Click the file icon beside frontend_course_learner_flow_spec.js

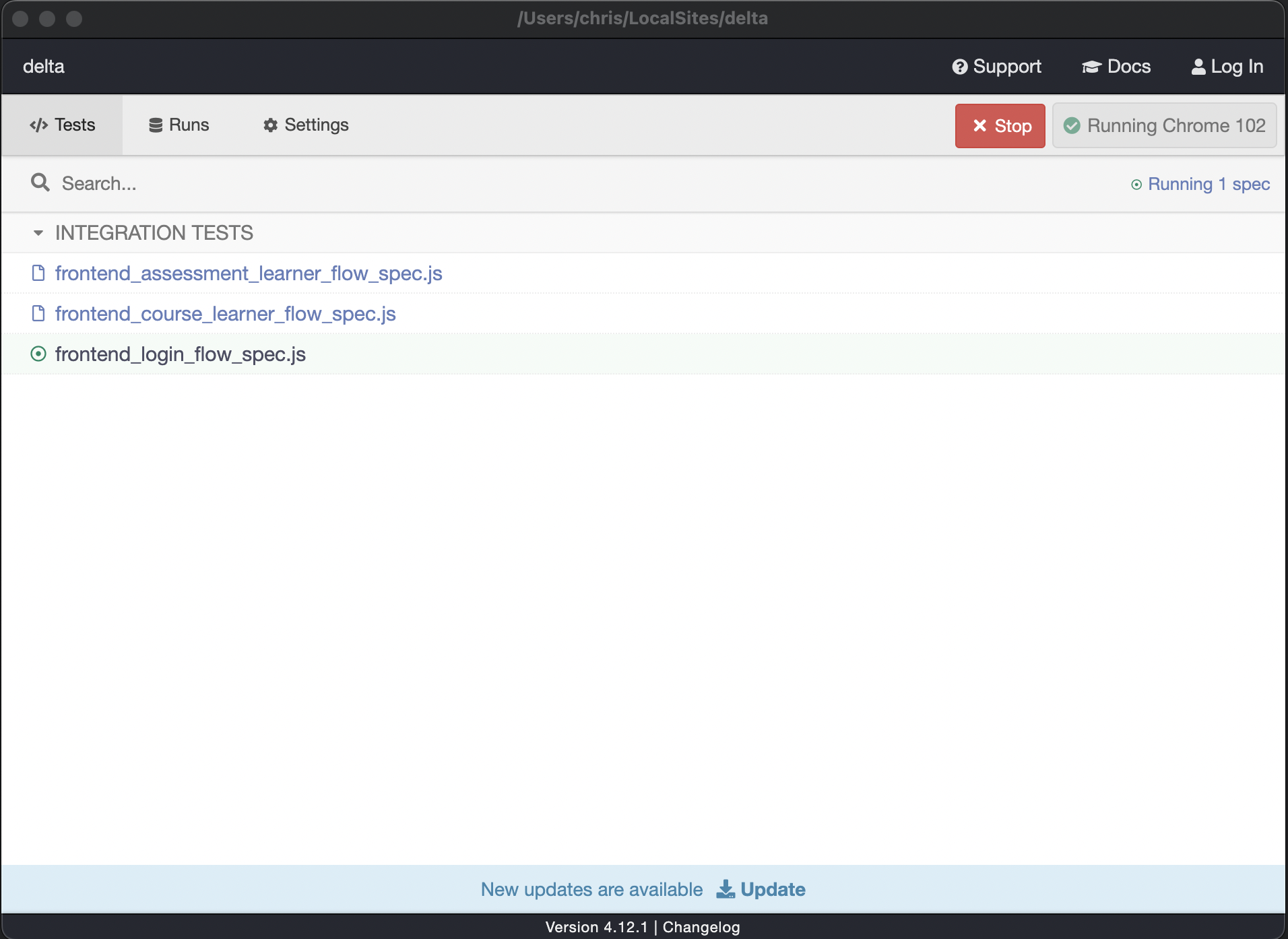(x=38, y=313)
